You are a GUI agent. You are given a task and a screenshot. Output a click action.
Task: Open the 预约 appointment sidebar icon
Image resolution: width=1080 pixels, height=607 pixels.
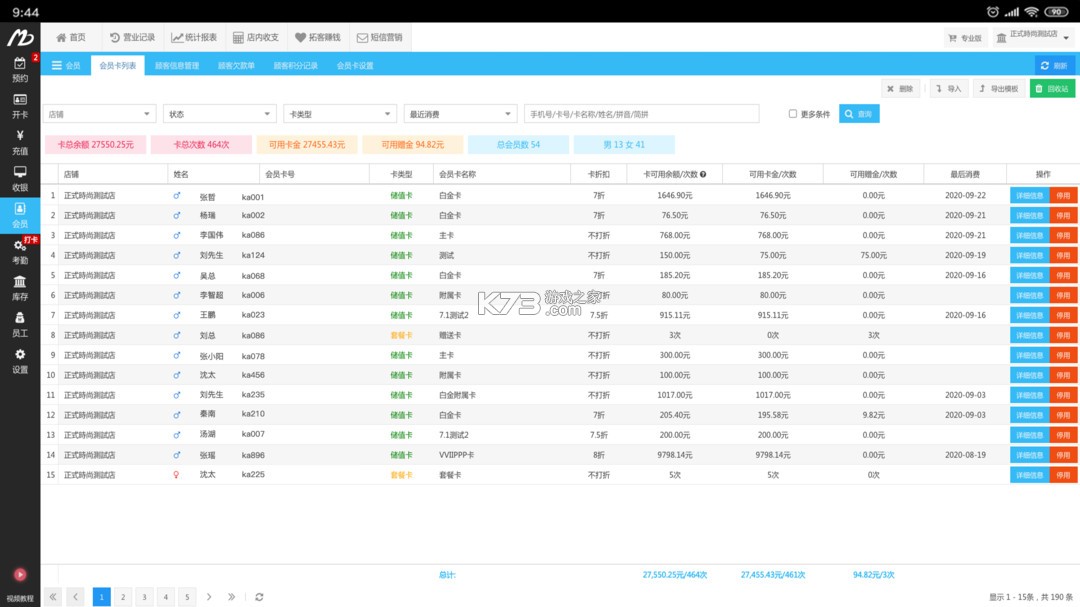(x=20, y=70)
